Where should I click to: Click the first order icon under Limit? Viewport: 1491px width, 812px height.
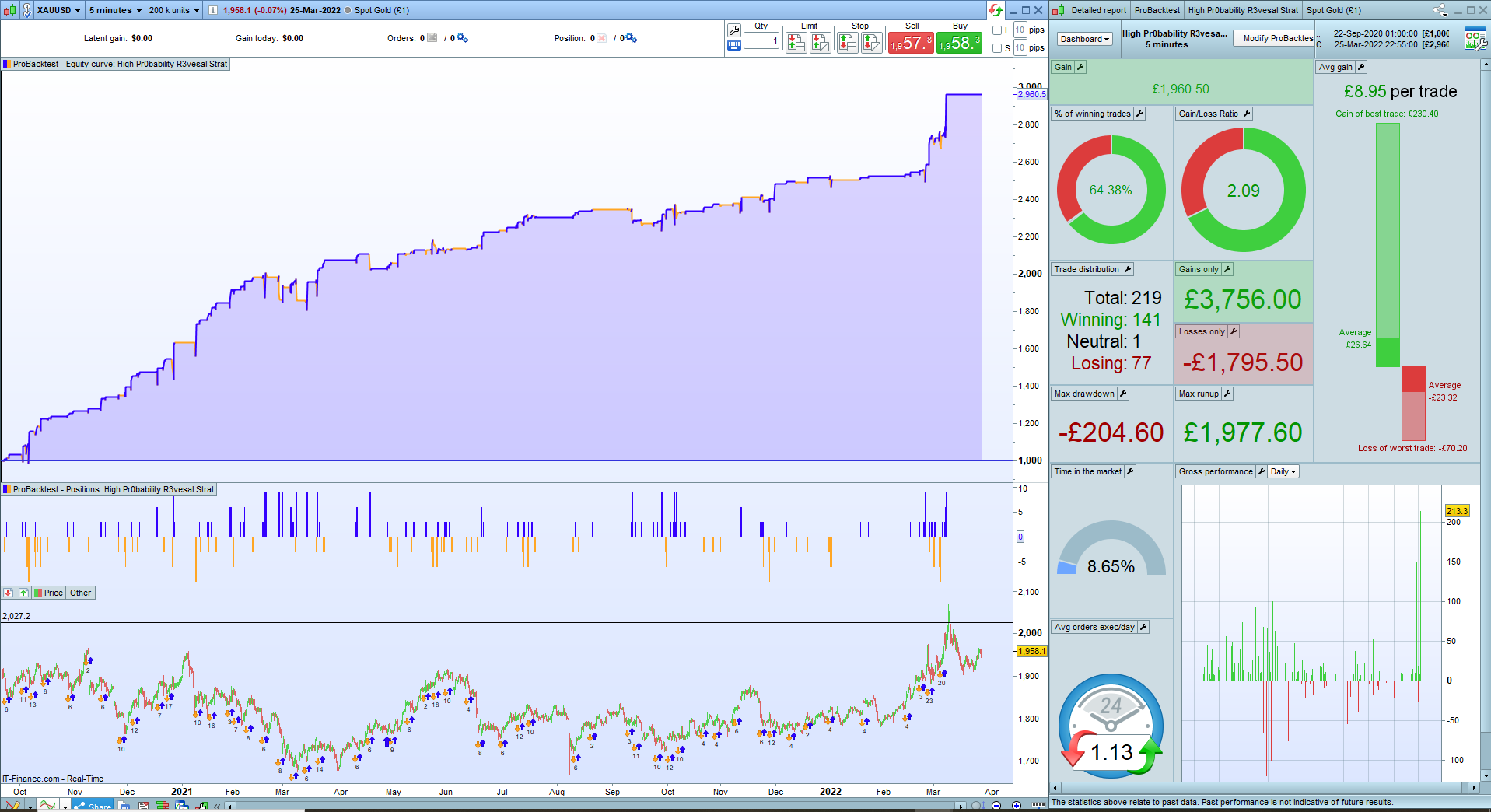[796, 43]
